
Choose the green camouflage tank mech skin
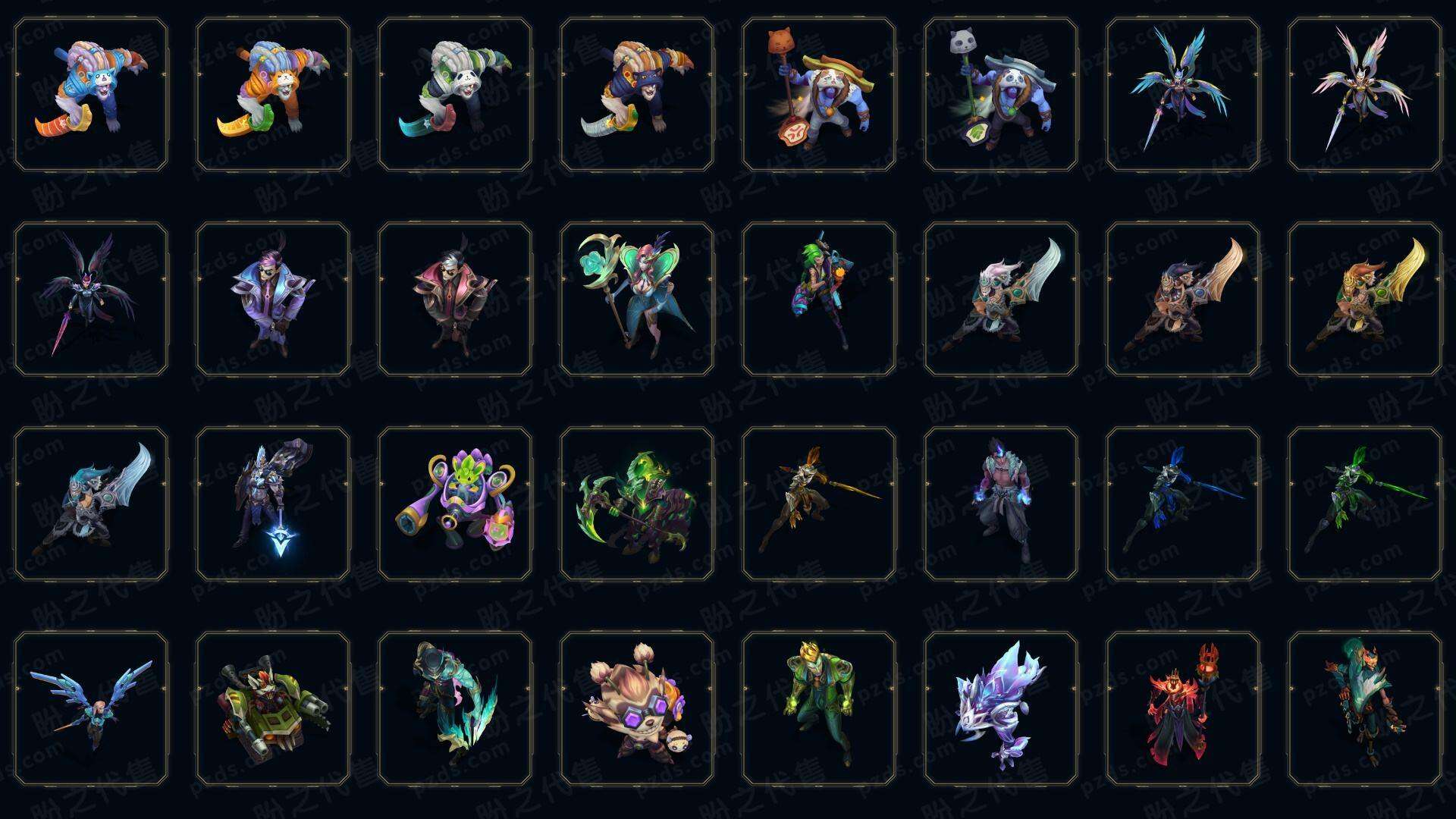click(273, 708)
